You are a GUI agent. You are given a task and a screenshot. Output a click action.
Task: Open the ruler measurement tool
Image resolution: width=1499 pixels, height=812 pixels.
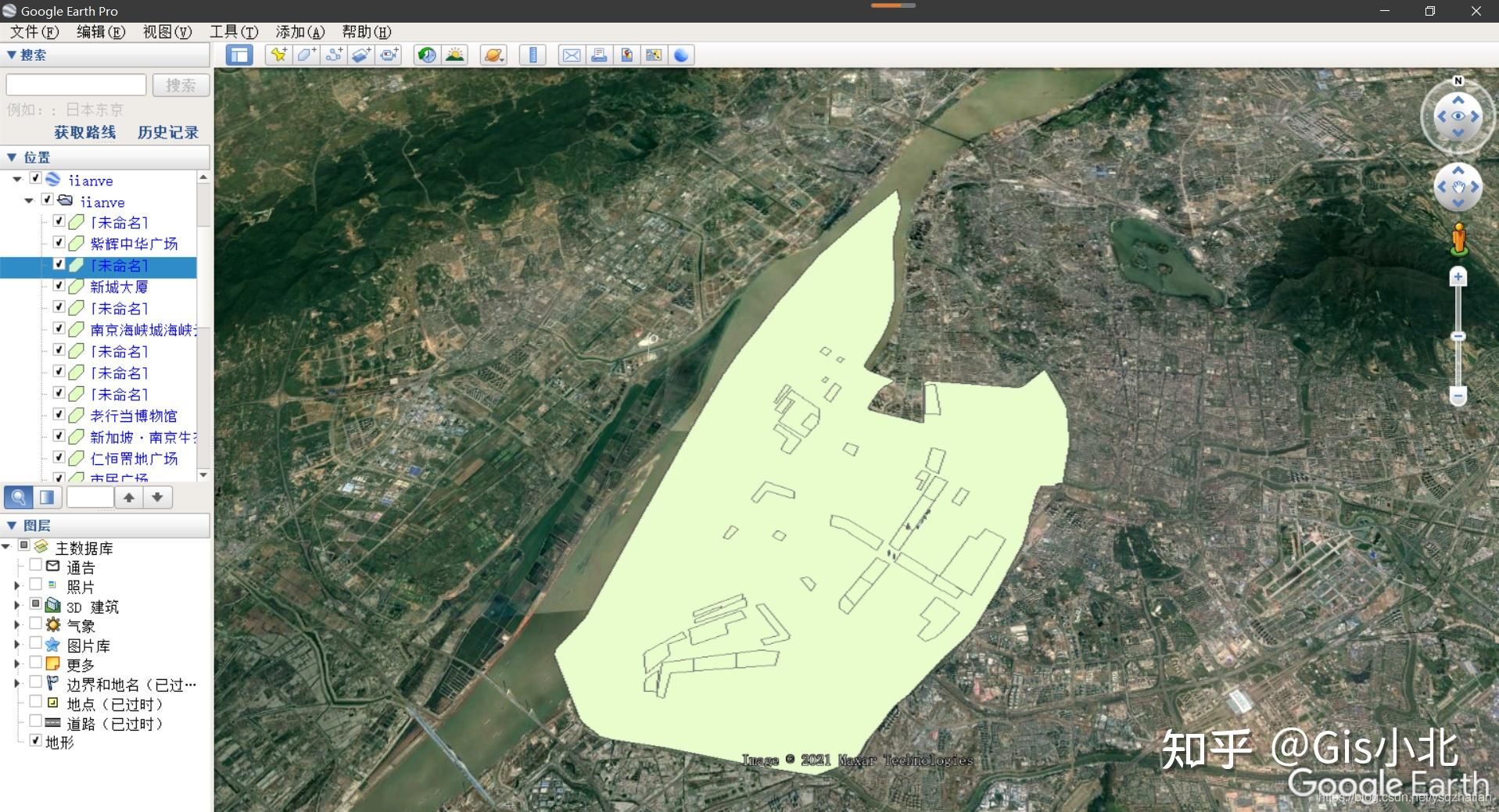pyautogui.click(x=533, y=55)
